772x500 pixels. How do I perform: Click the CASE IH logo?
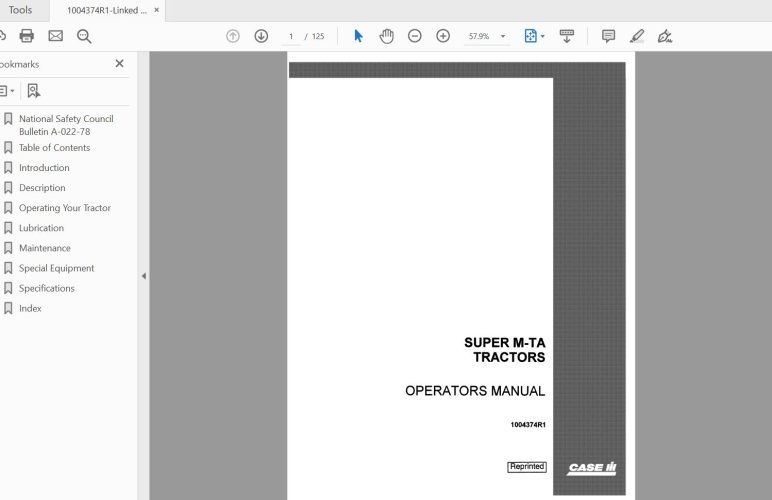pyautogui.click(x=591, y=468)
